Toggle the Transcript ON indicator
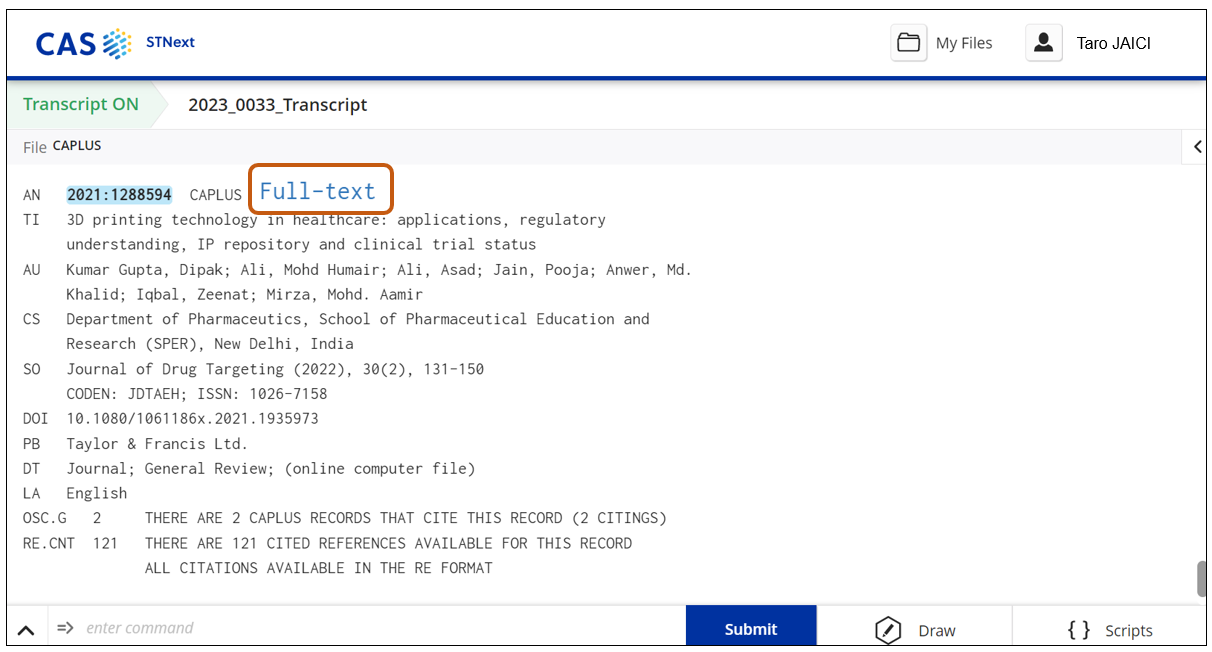 [81, 105]
